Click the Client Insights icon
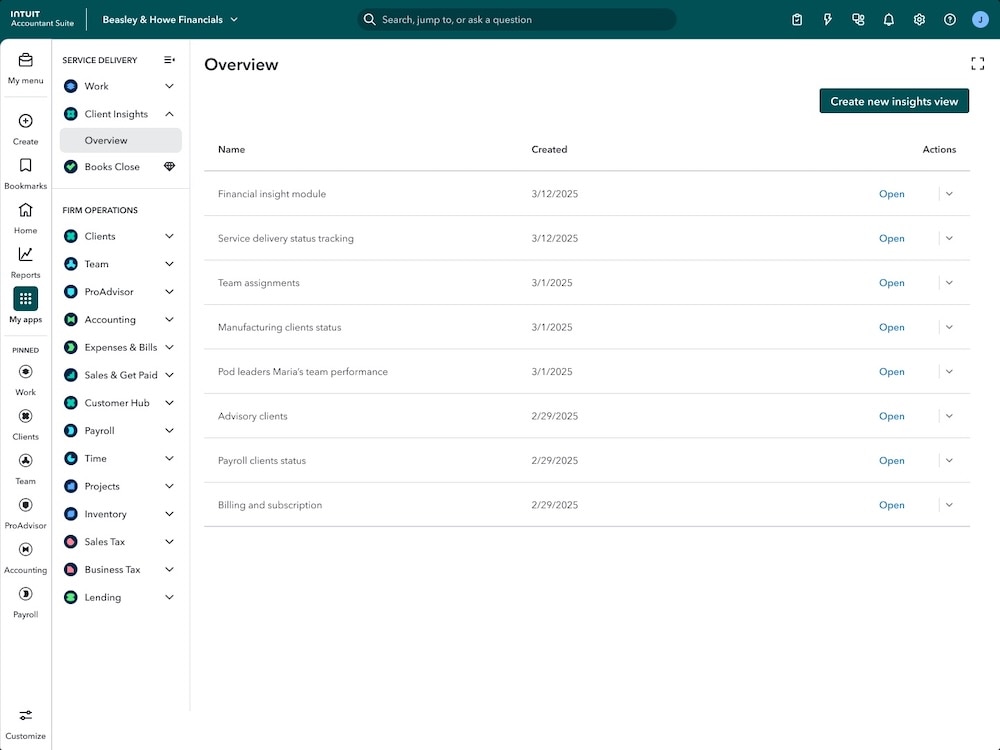This screenshot has width=1000, height=750. [x=68, y=114]
